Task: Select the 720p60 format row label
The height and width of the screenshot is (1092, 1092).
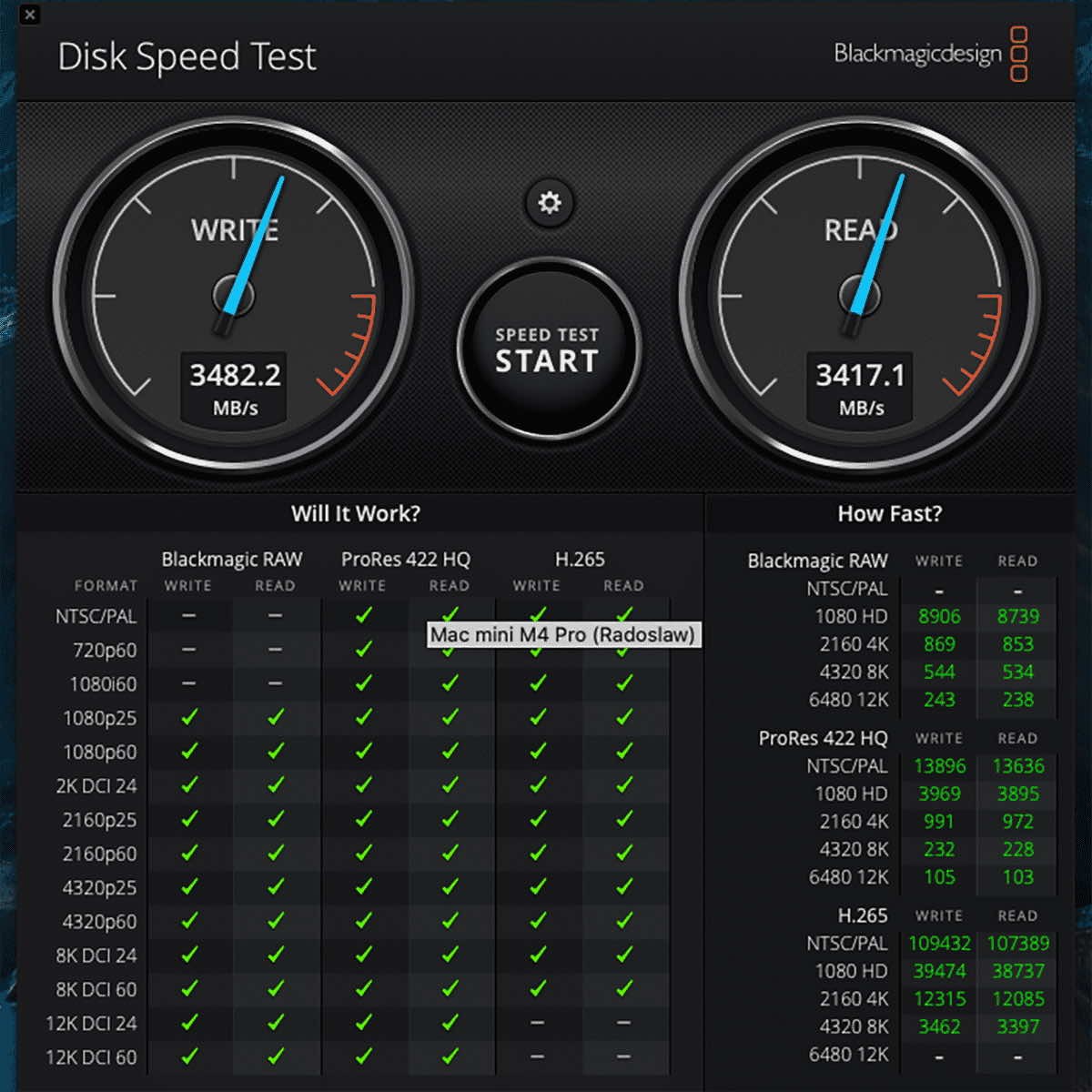Action: tap(105, 651)
